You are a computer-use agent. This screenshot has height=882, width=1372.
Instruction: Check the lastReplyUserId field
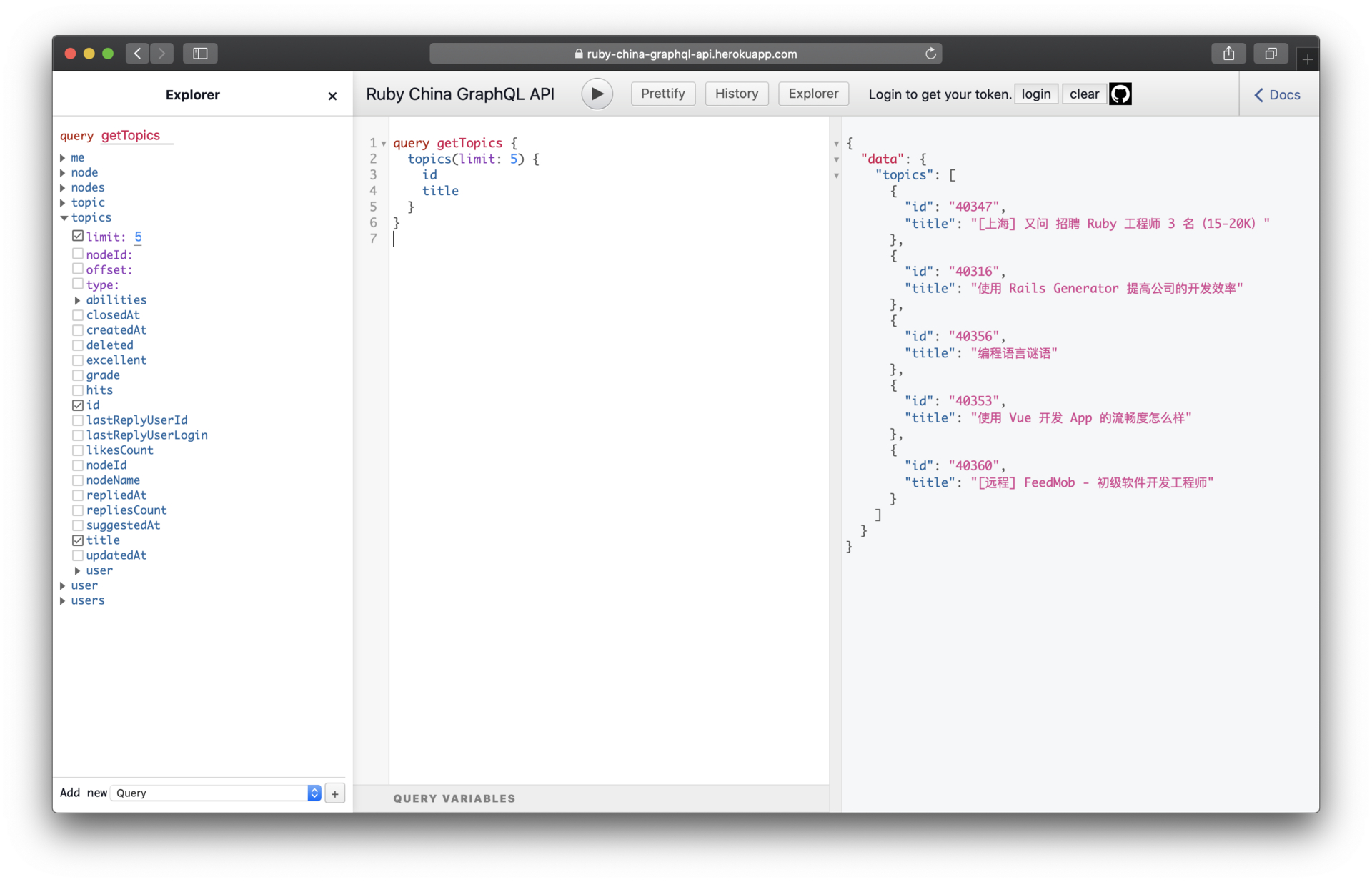pyautogui.click(x=78, y=420)
